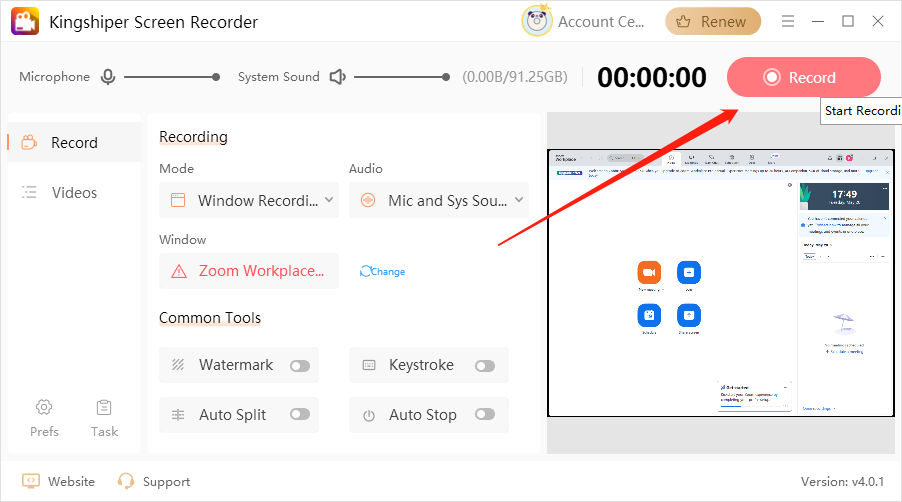
Task: Mute the system sound speaker icon
Action: (x=338, y=76)
